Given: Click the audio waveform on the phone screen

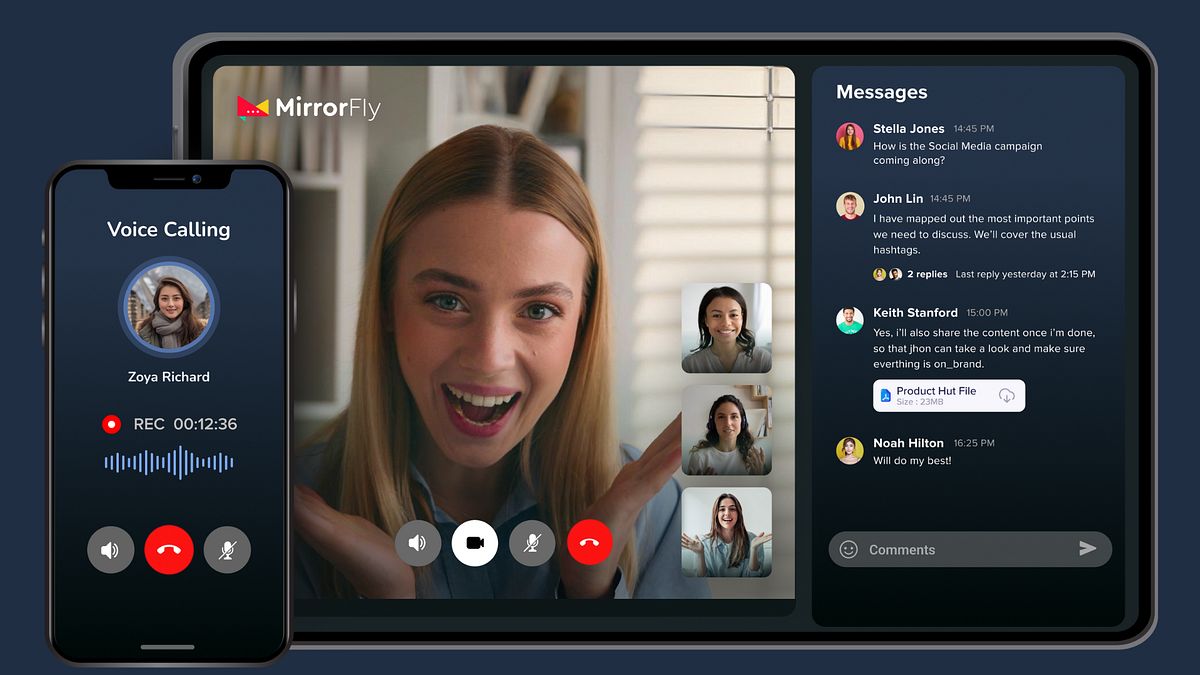Looking at the screenshot, I should click(169, 462).
